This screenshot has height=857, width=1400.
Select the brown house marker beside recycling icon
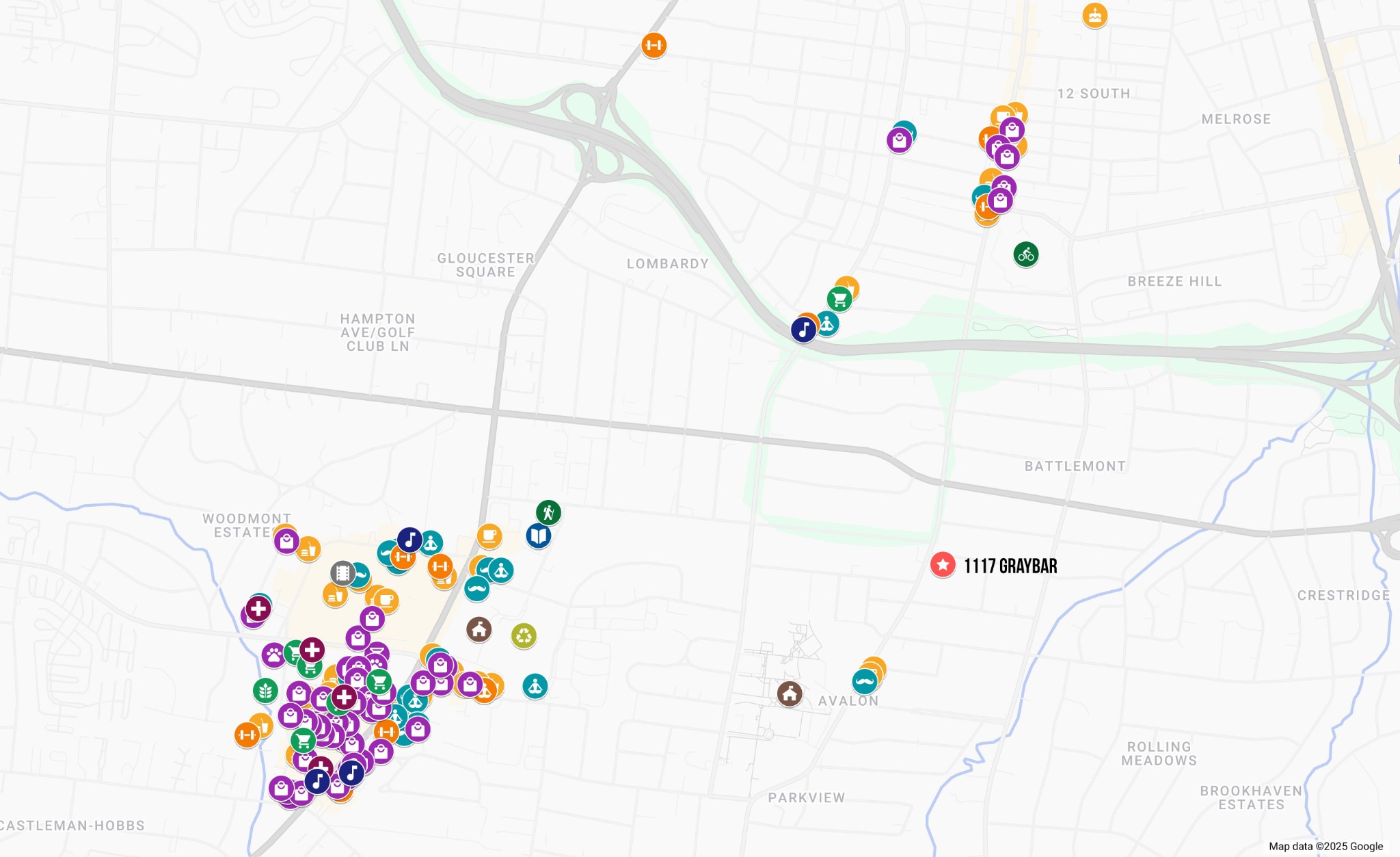tap(479, 629)
